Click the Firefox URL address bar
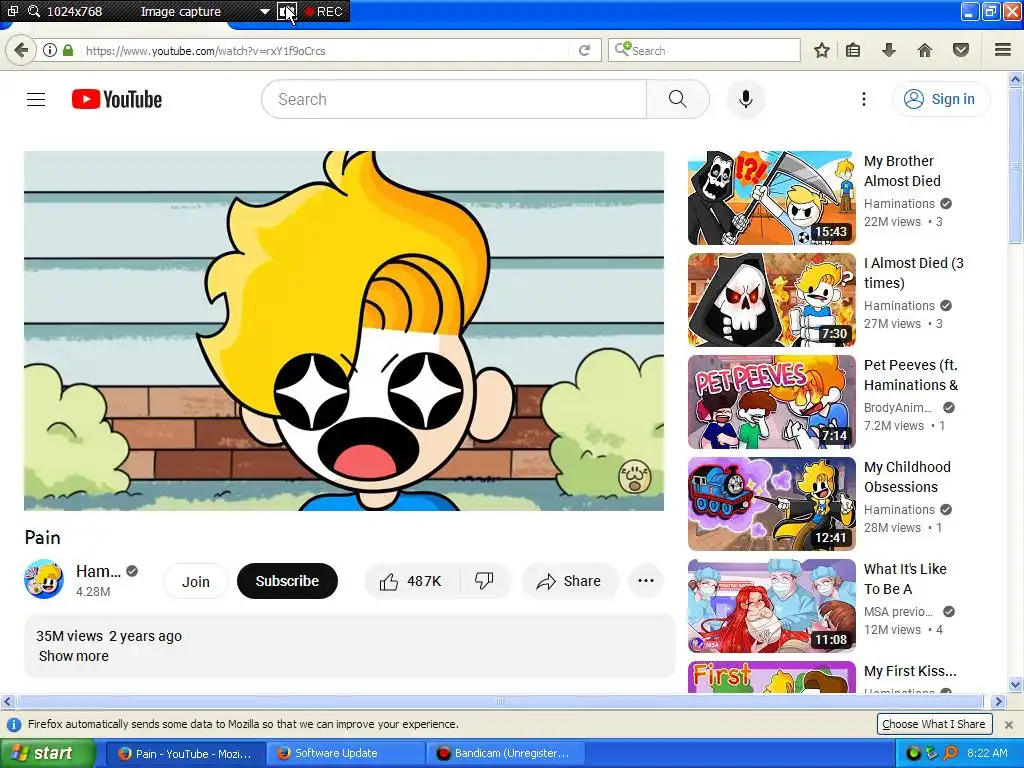Image resolution: width=1024 pixels, height=768 pixels. 325,50
